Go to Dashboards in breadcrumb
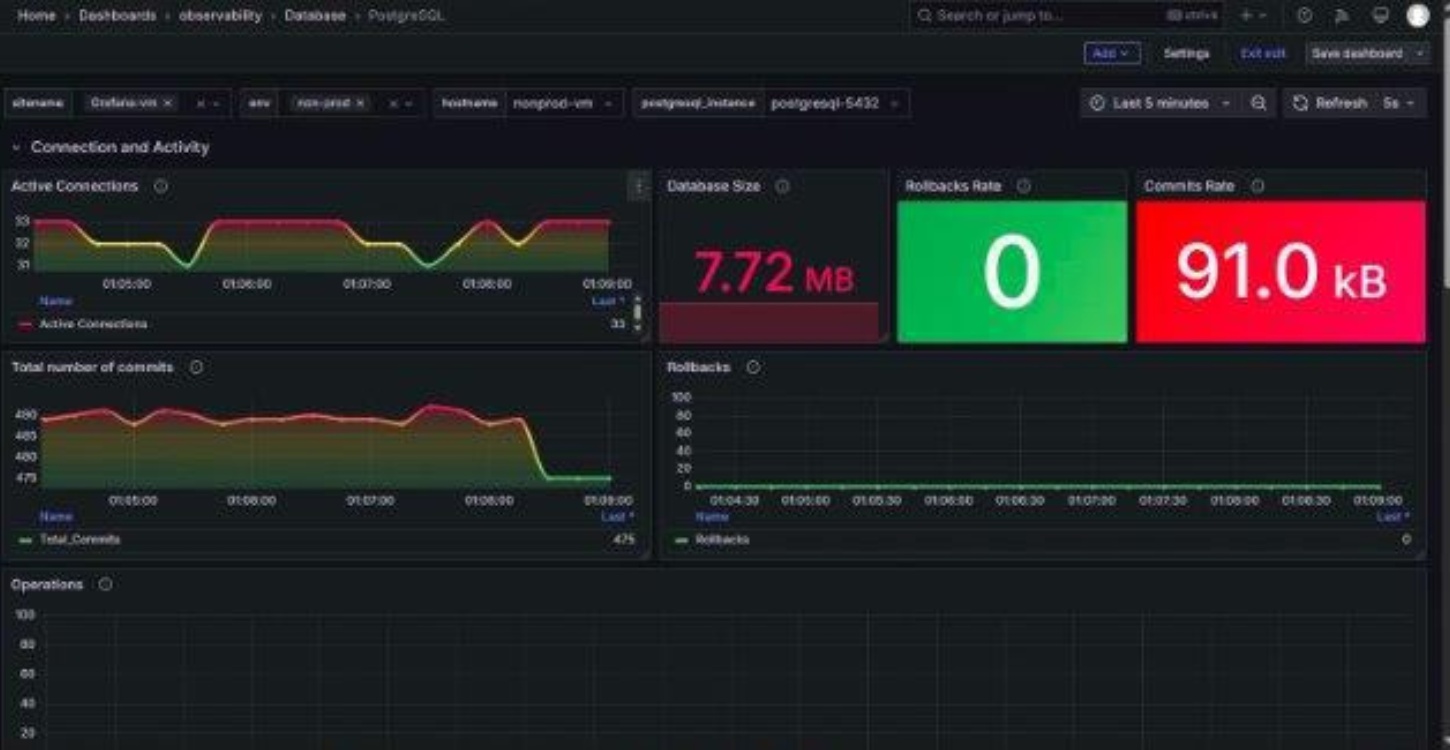The image size is (1450, 750). click(117, 16)
